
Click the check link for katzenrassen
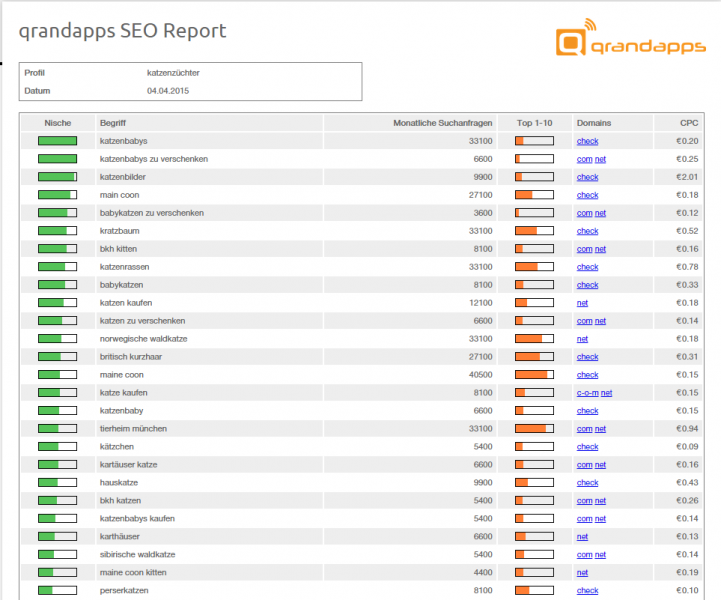click(587, 267)
